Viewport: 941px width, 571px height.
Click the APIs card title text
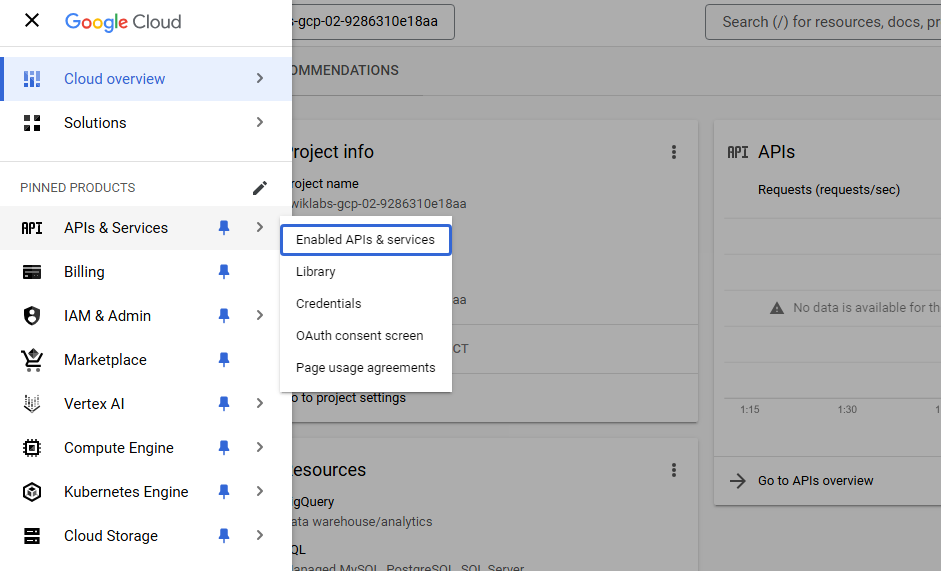(776, 152)
